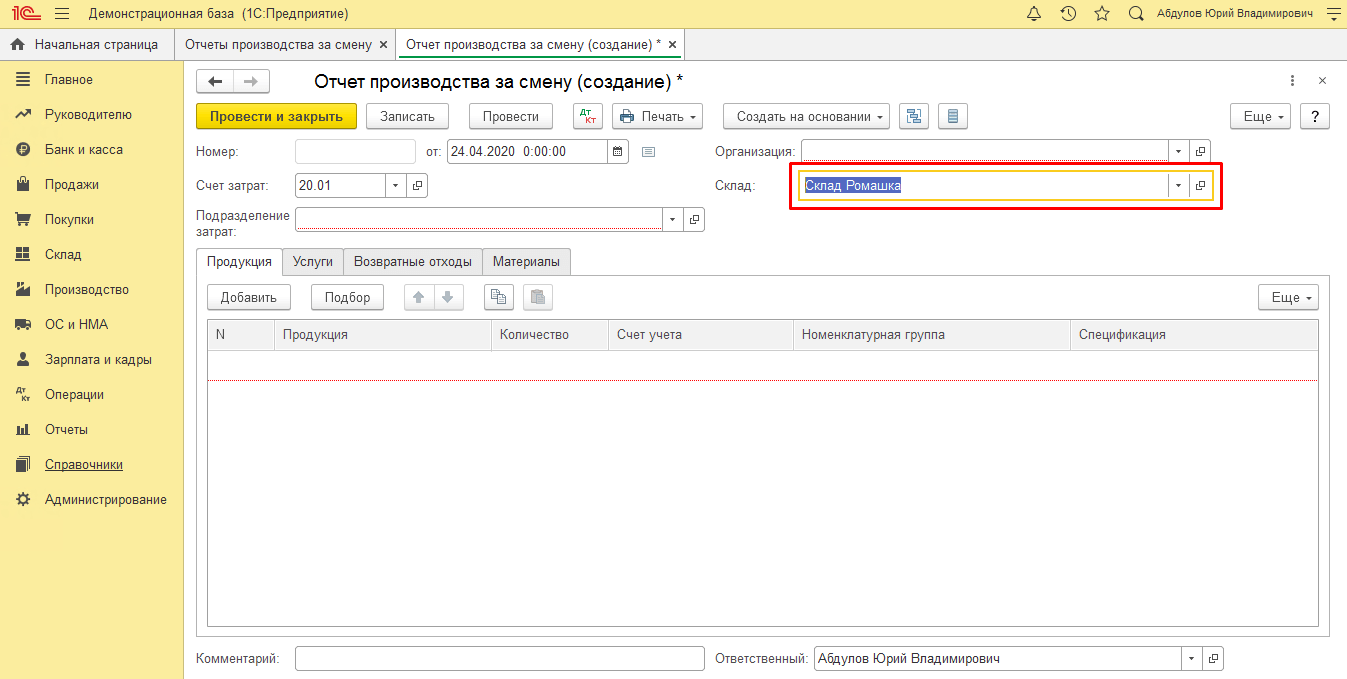The width and height of the screenshot is (1347, 679).
Task: Click the document structure icon
Action: tap(913, 116)
